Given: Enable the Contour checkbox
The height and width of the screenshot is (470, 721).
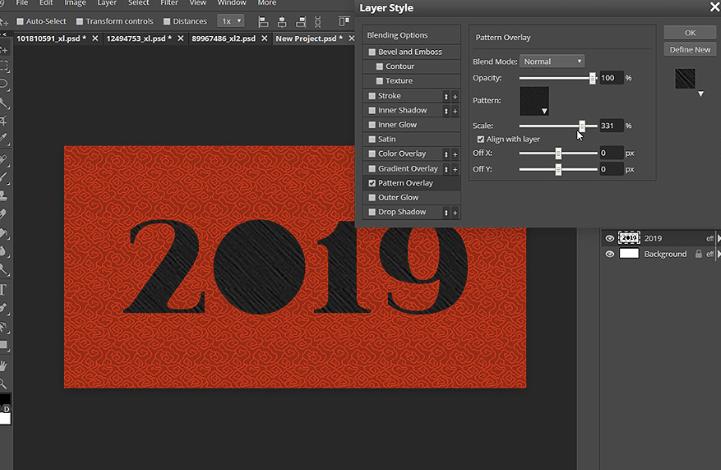Looking at the screenshot, I should [x=379, y=66].
